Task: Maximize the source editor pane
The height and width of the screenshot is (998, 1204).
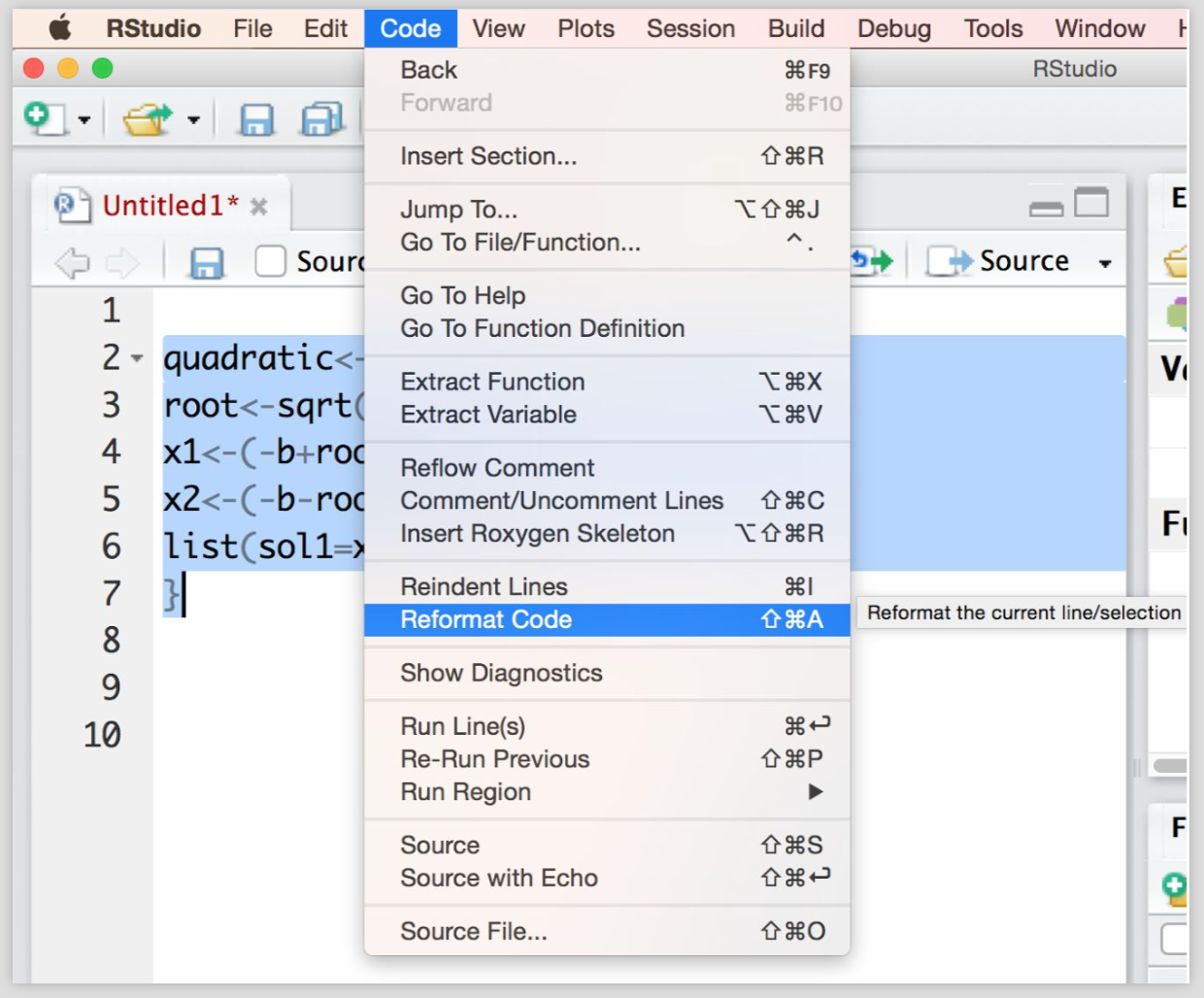Action: pyautogui.click(x=1091, y=203)
